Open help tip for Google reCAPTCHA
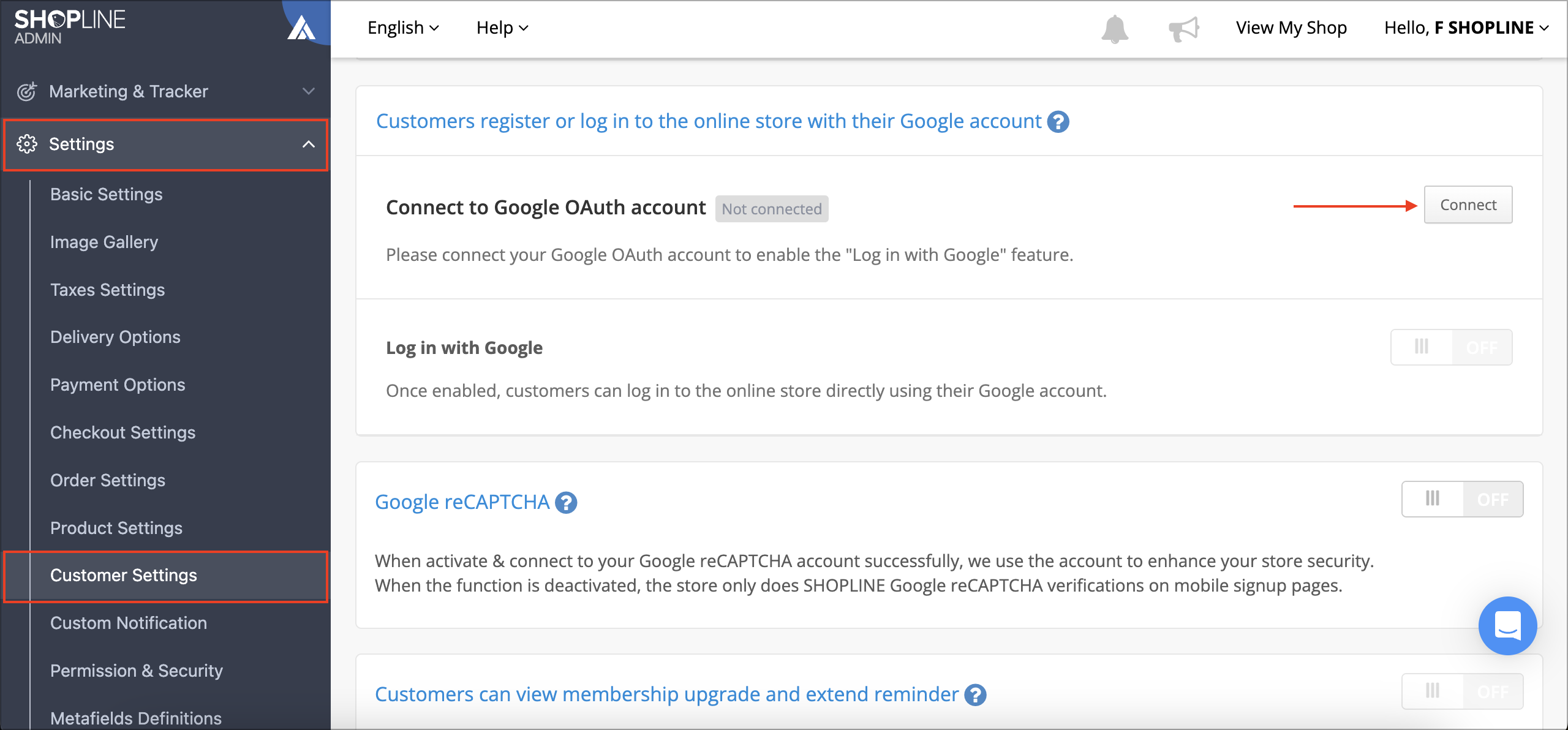Viewport: 1568px width, 730px height. [x=566, y=503]
